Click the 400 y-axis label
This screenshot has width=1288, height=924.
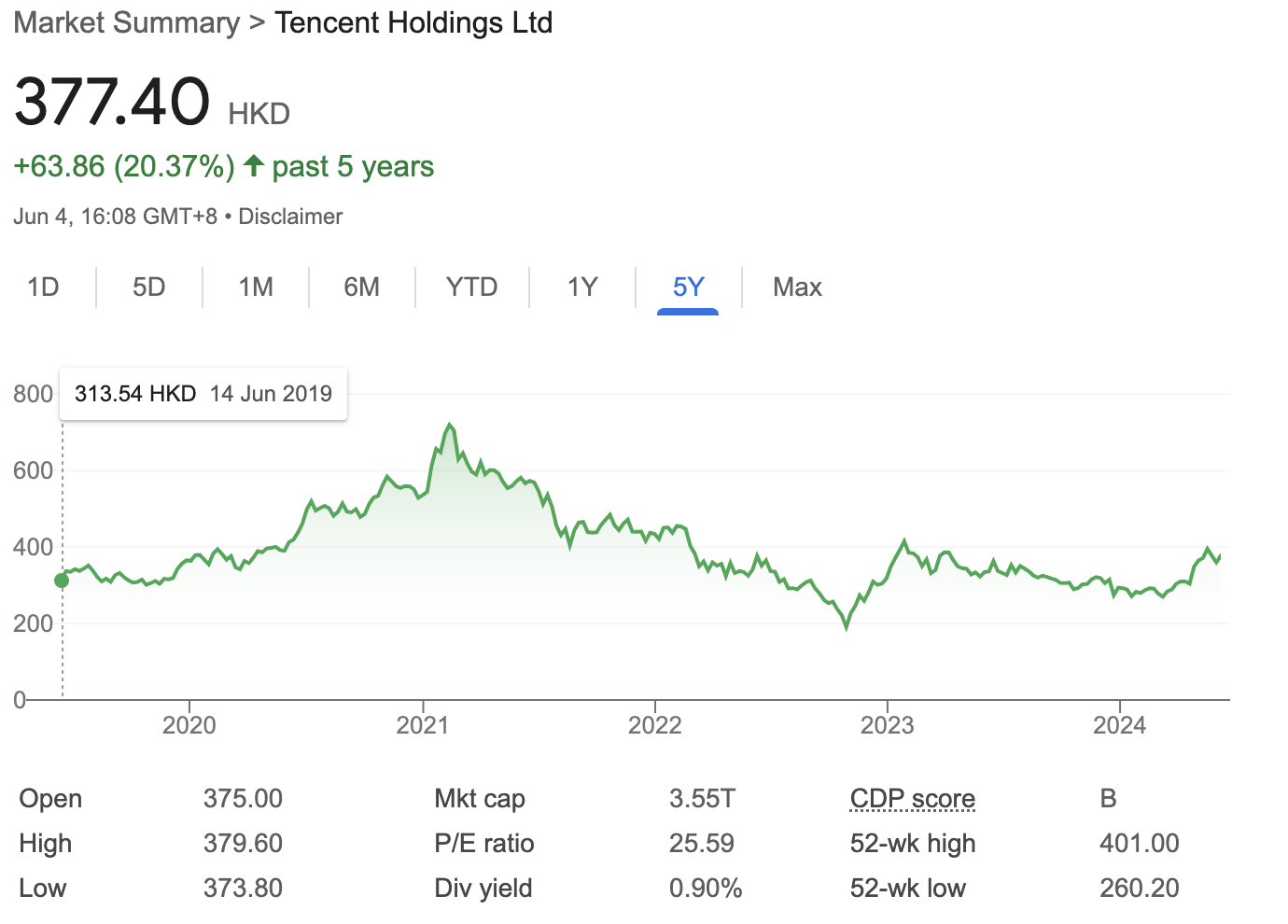(x=33, y=547)
